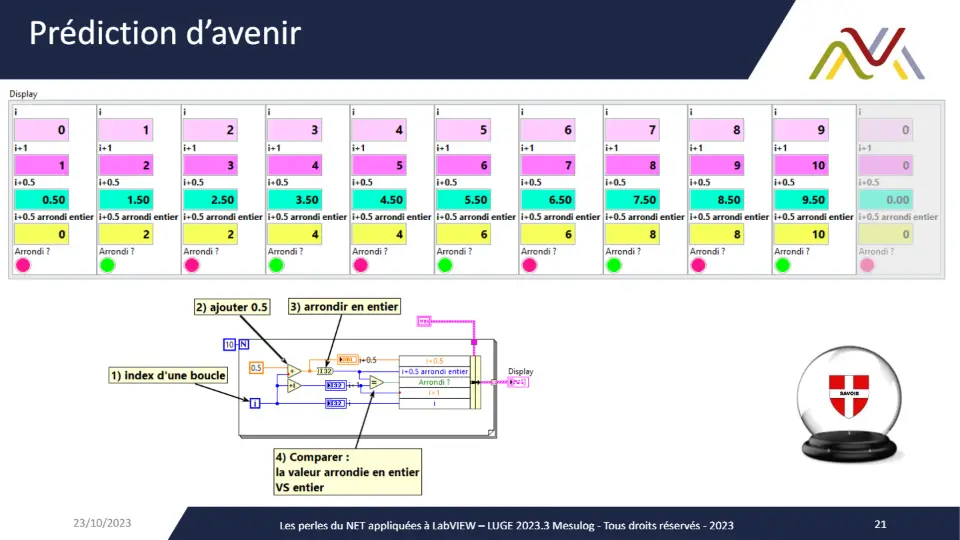The width and height of the screenshot is (960, 540).
Task: Select yellow rounded value in the i=1 column
Action: (126, 234)
